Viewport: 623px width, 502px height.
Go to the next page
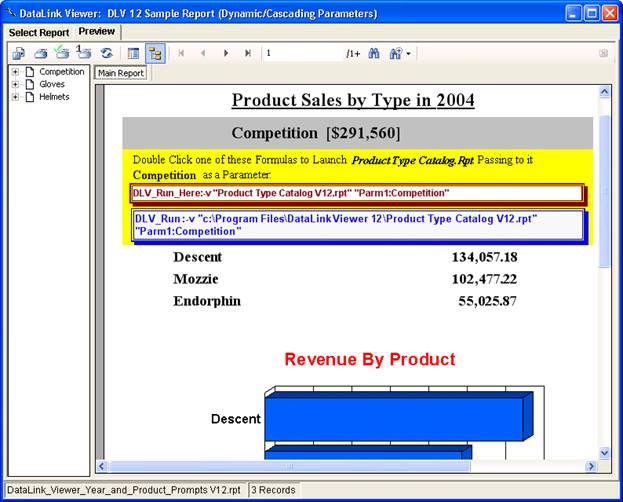(x=226, y=53)
